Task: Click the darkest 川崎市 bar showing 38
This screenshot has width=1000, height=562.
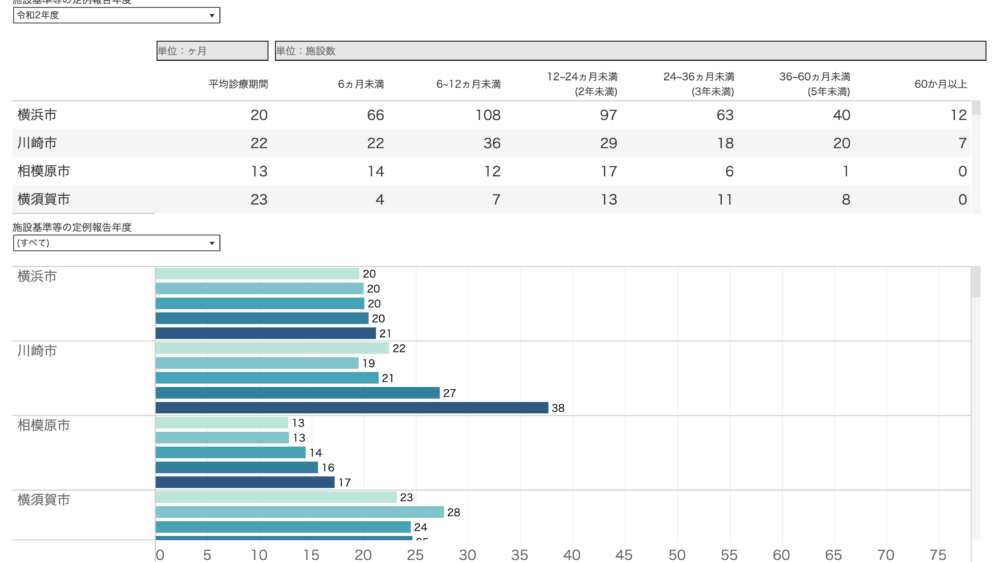Action: pos(352,408)
